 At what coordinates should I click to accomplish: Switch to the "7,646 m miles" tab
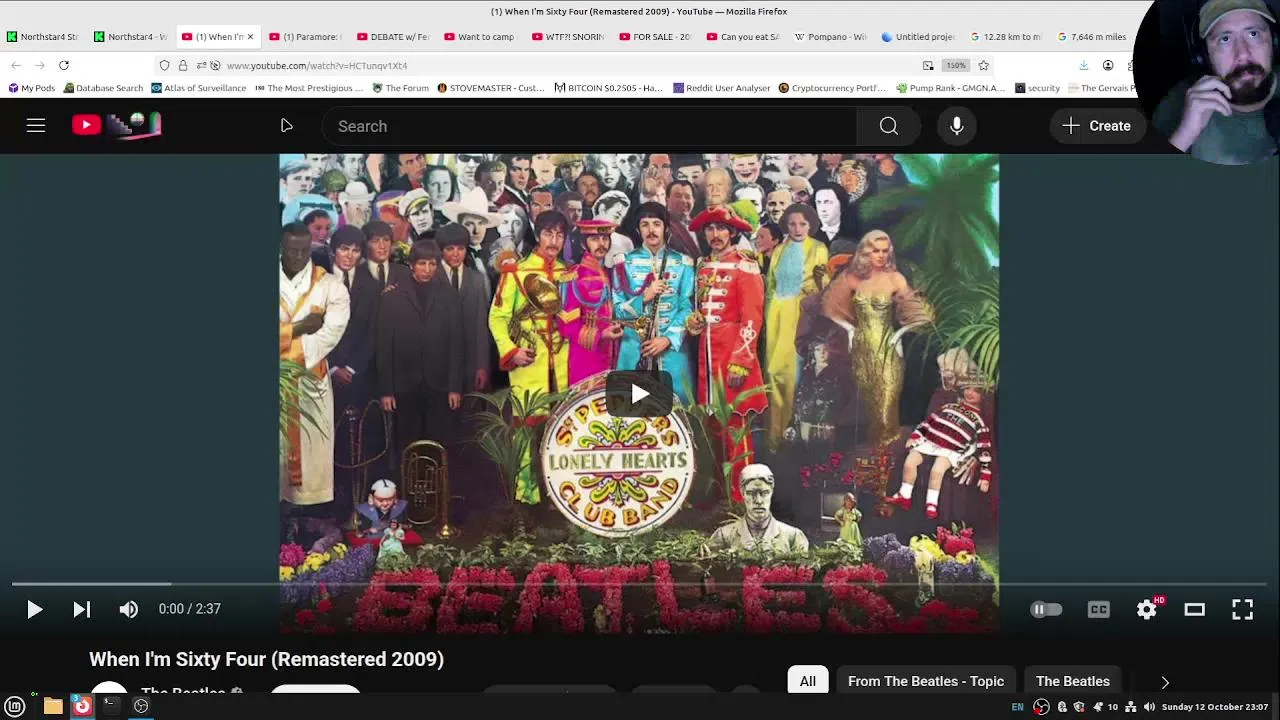click(x=1092, y=37)
